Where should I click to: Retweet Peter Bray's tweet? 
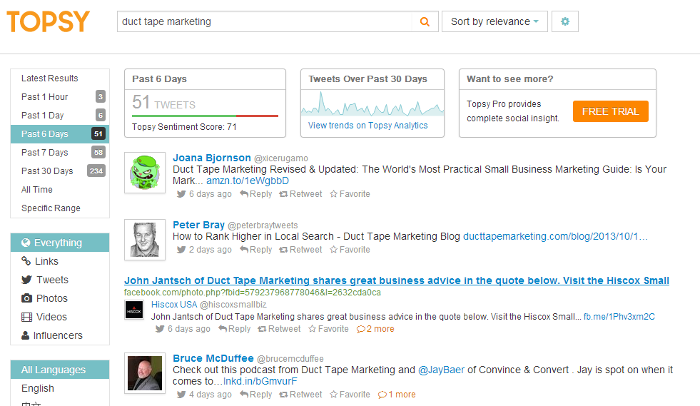tap(300, 250)
